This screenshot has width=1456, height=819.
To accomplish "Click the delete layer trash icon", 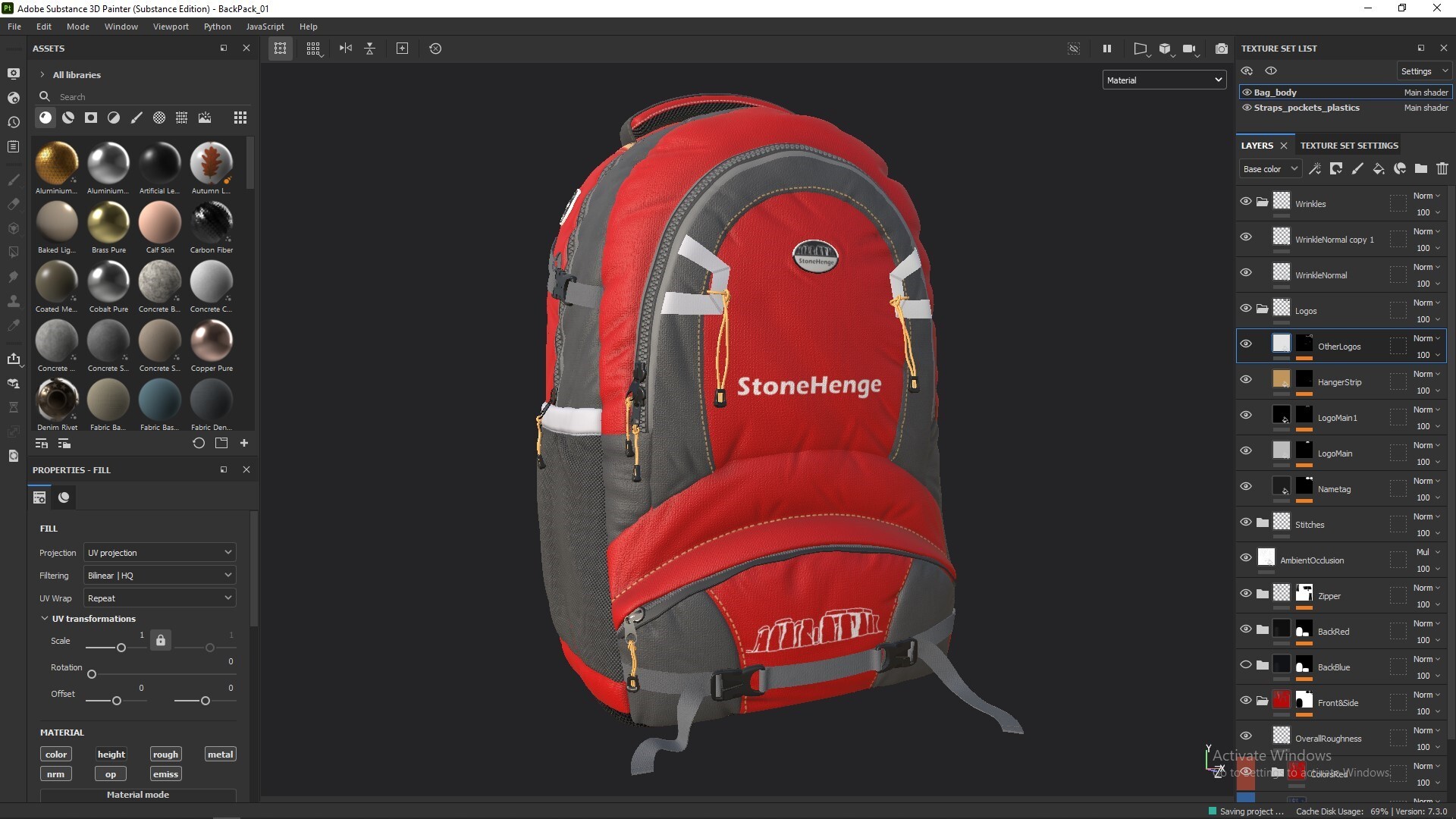I will 1442,169.
